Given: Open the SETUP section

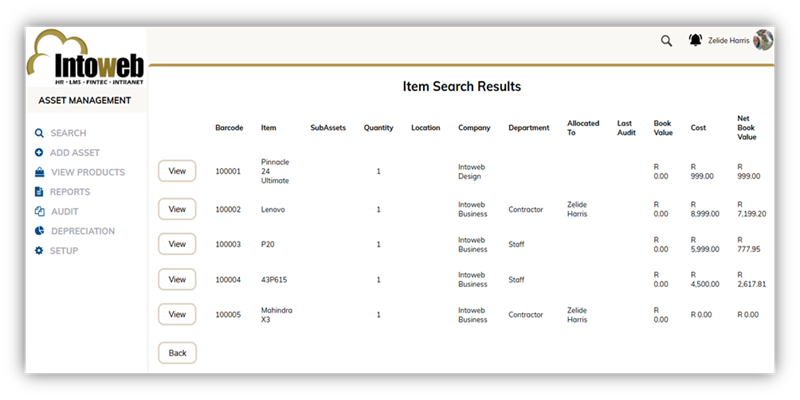Looking at the screenshot, I should pos(64,251).
